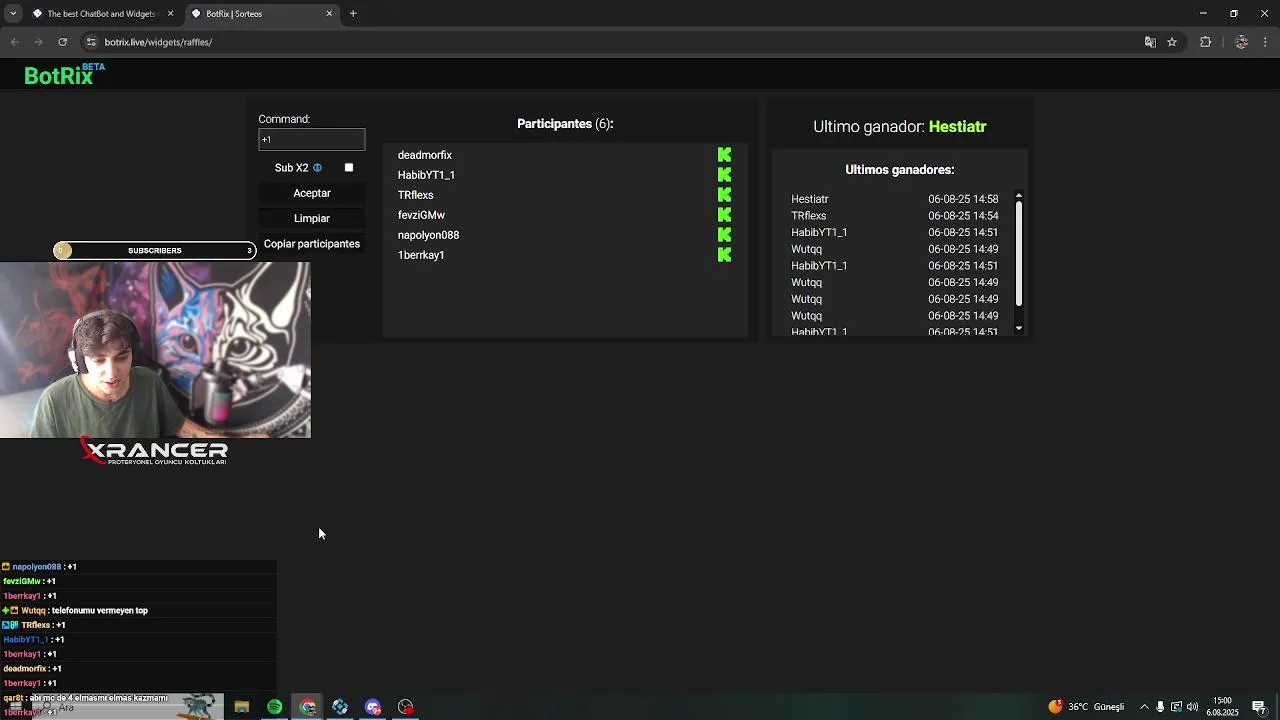Click Hestiatr row in recent winners list

tap(894, 199)
